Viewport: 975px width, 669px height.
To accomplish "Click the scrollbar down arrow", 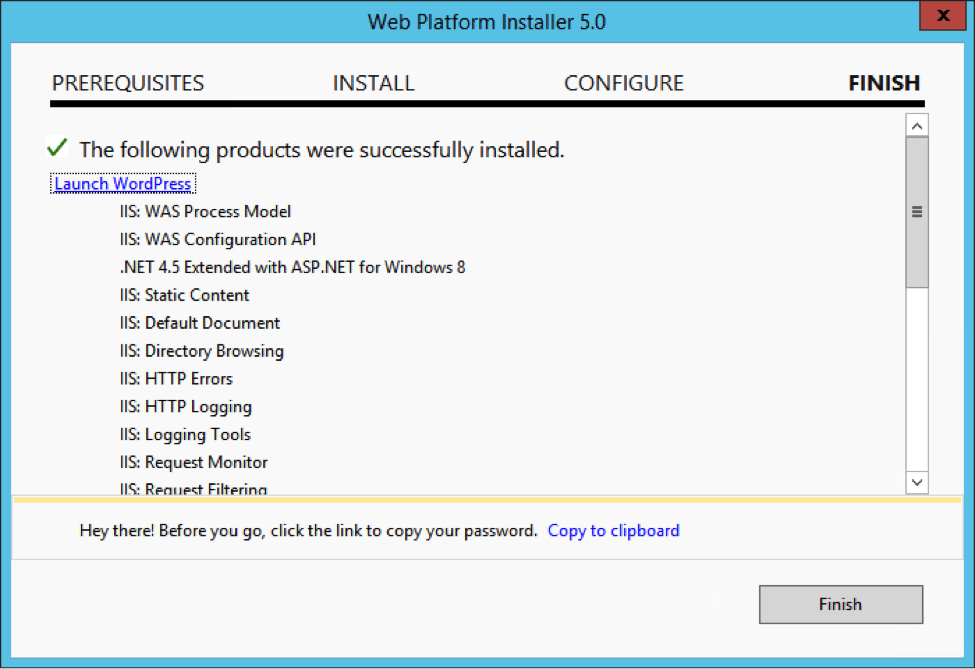I will coord(917,482).
